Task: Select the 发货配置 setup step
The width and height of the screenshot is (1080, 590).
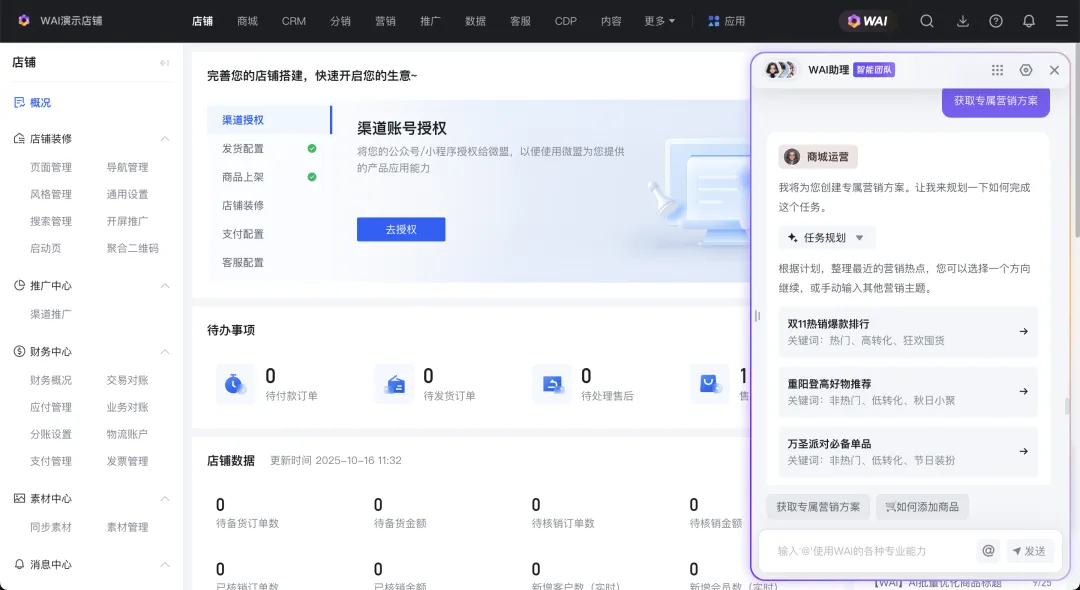Action: point(243,149)
